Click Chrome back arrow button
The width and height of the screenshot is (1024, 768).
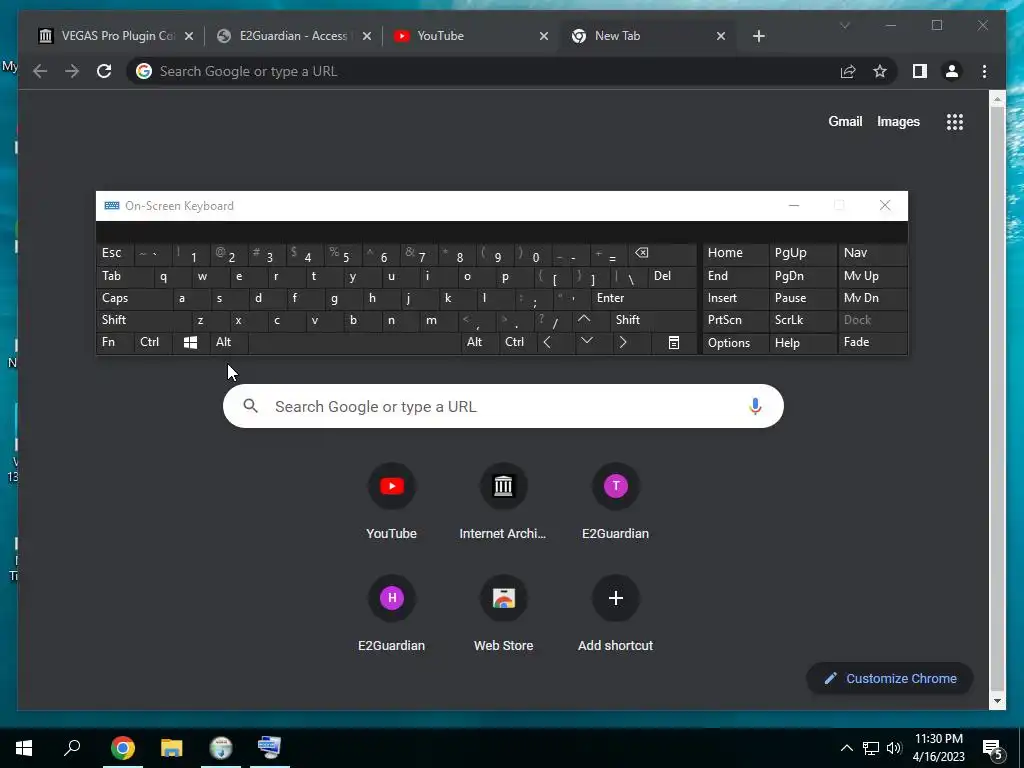pyautogui.click(x=40, y=71)
